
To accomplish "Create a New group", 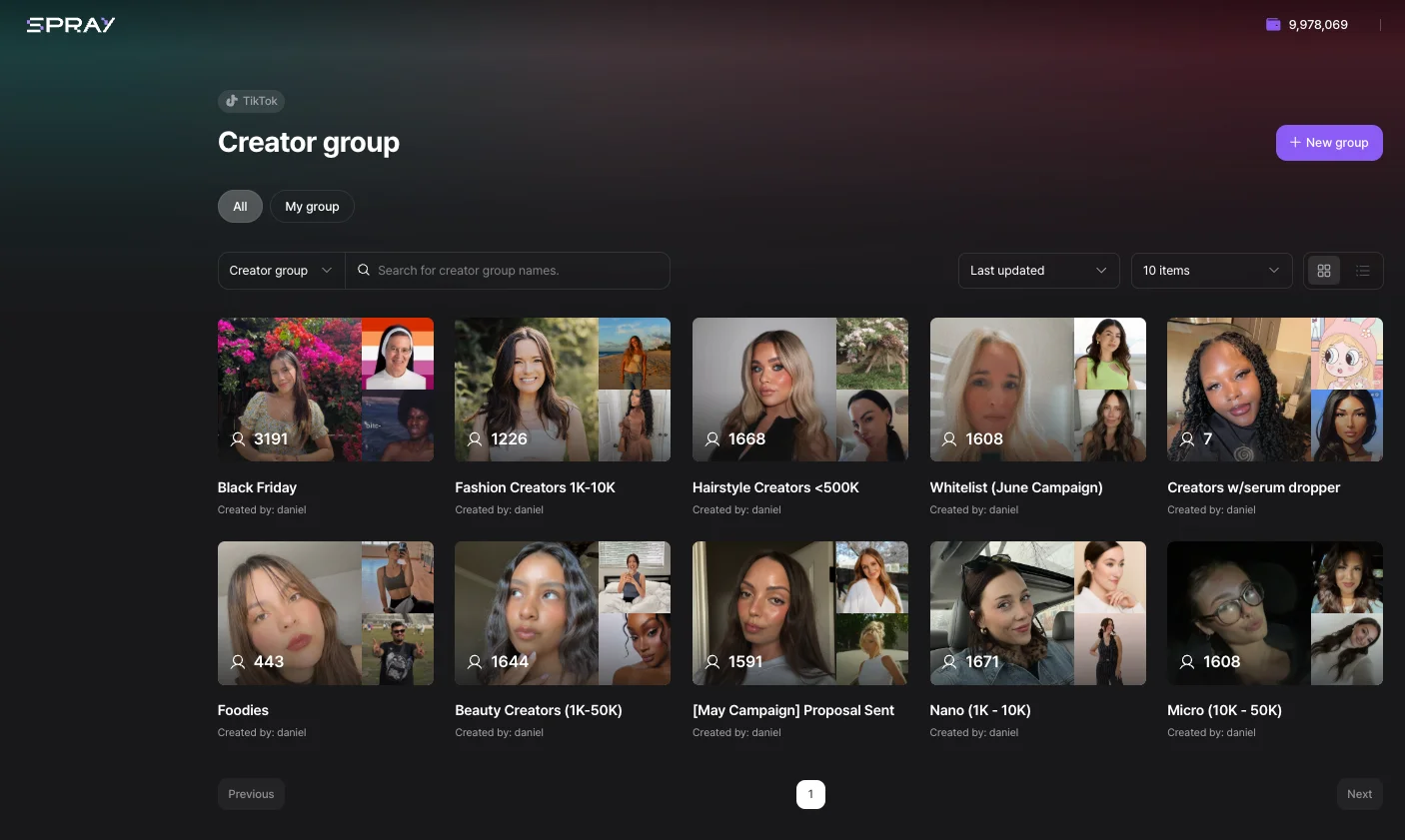I will (1329, 143).
